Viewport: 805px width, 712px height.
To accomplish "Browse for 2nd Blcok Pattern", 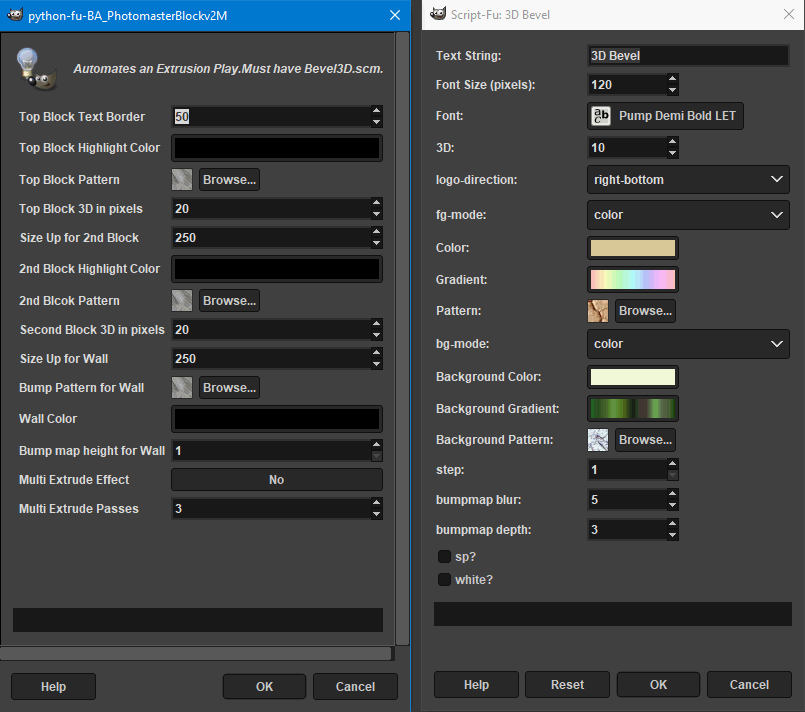I will point(229,300).
